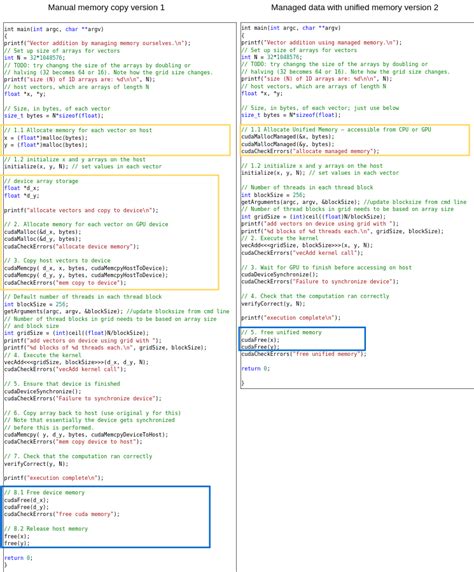Select the comment "// 5. free unified memory"
The width and height of the screenshot is (474, 572).
point(281,332)
